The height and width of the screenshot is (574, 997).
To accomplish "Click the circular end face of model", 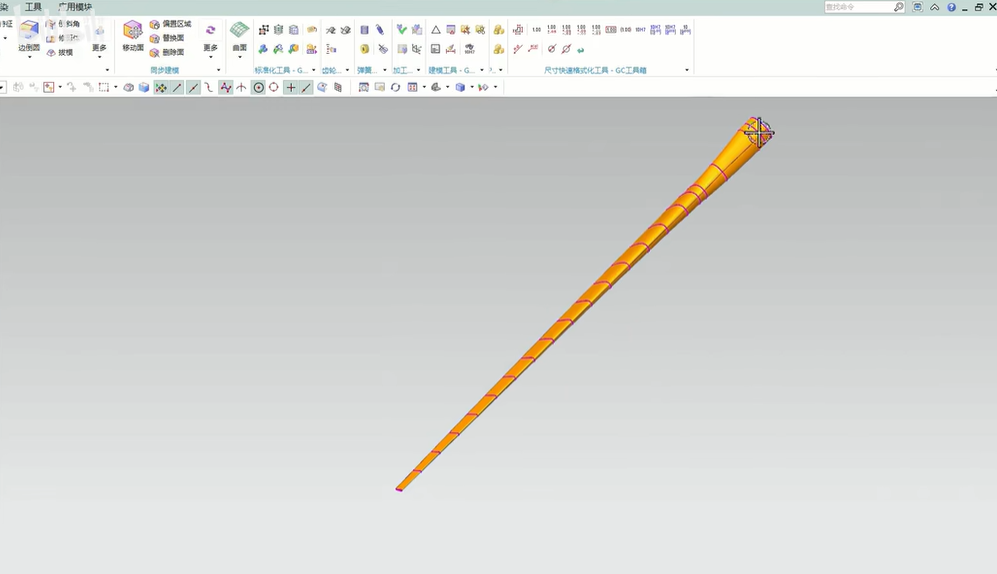I will point(759,132).
